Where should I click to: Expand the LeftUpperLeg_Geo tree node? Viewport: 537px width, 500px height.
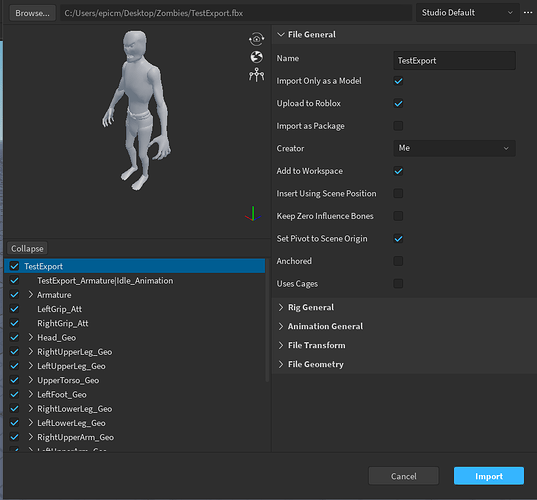pyautogui.click(x=31, y=366)
